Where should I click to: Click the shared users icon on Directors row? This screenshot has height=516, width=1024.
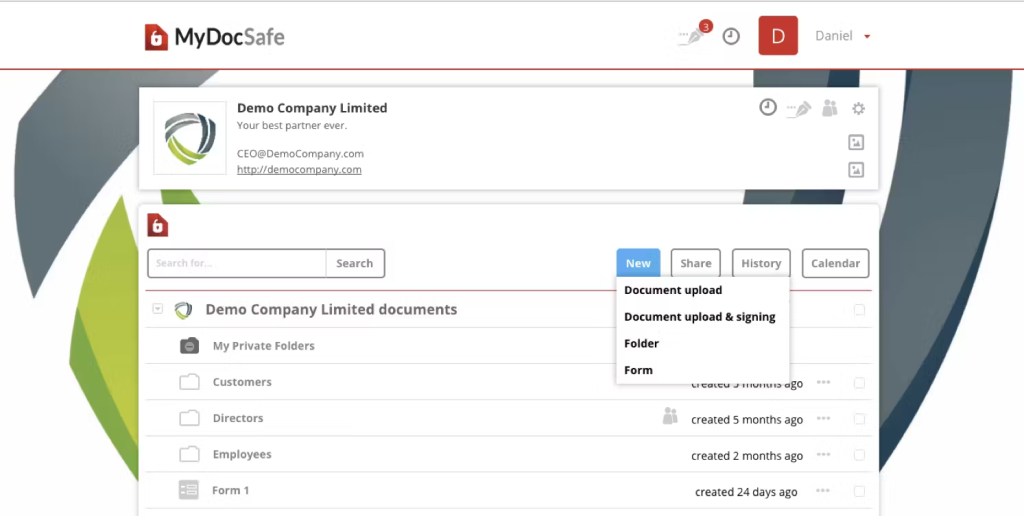[x=670, y=416]
